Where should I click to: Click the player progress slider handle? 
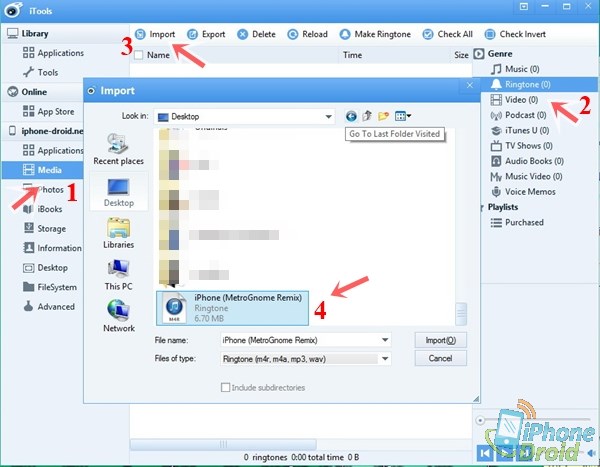[480, 421]
